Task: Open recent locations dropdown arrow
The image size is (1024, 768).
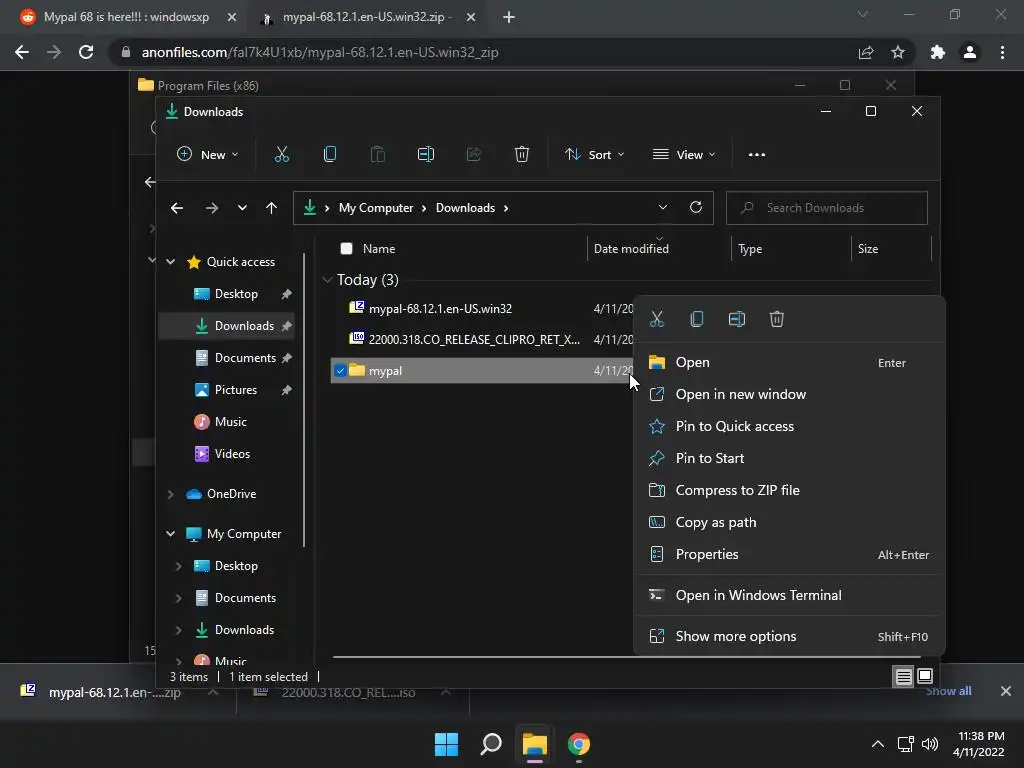Action: [x=242, y=208]
